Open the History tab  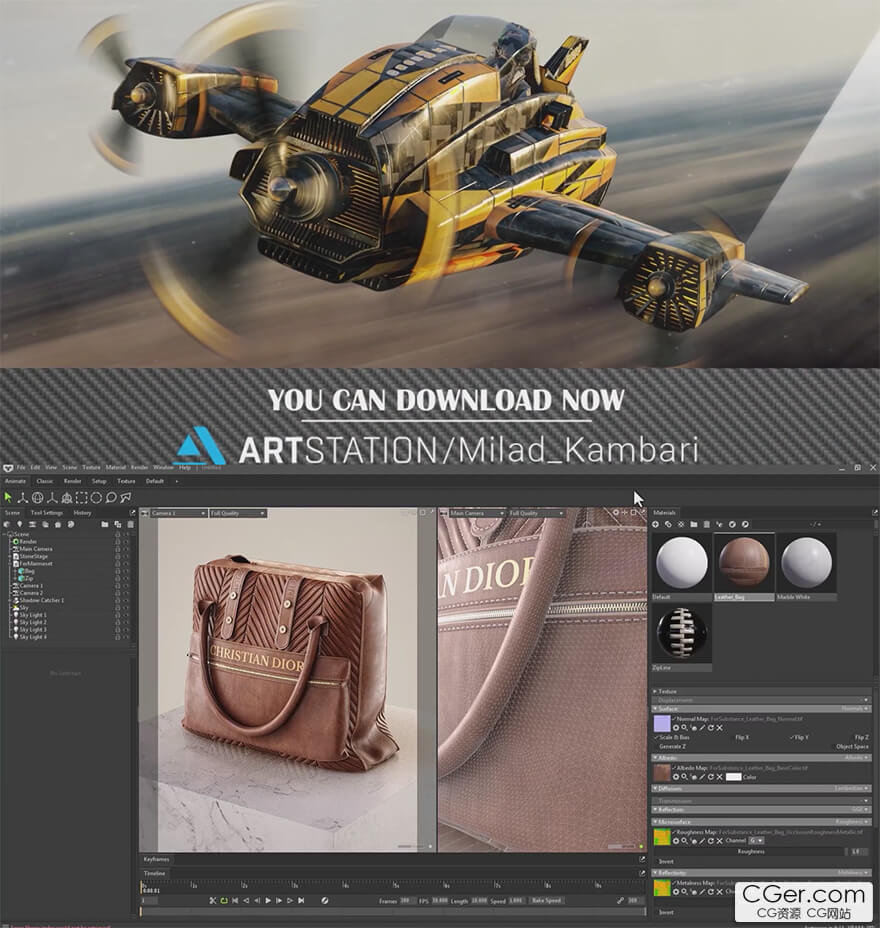click(x=82, y=513)
